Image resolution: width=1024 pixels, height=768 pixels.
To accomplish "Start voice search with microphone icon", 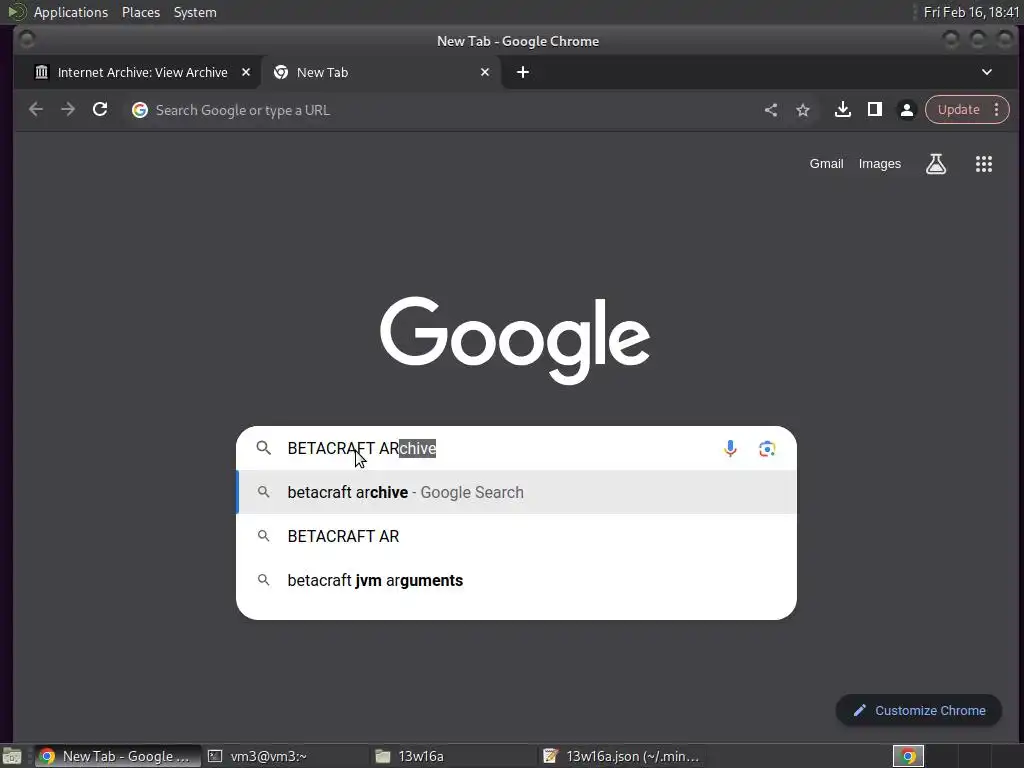I will [x=730, y=449].
